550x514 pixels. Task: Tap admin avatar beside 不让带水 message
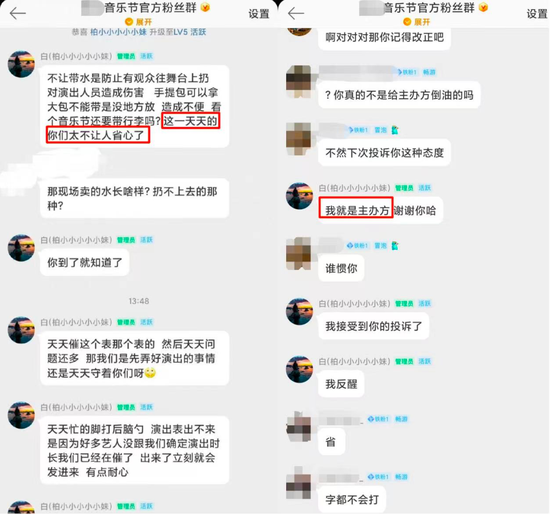click(21, 64)
